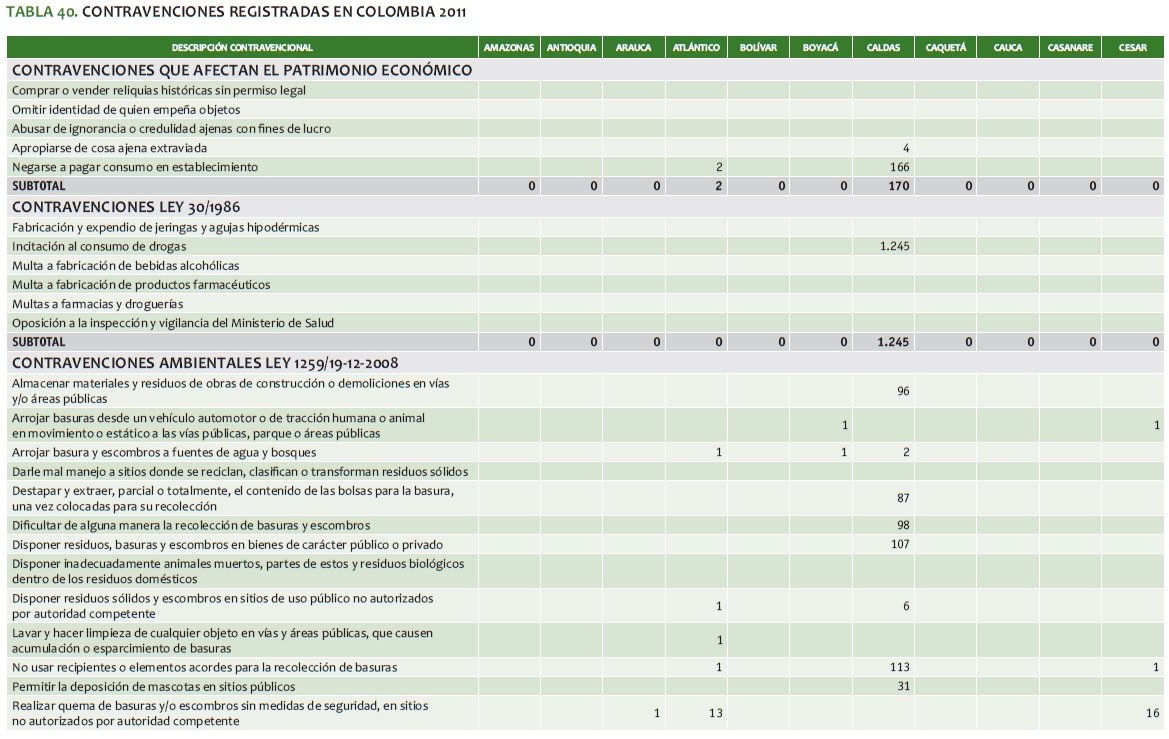Screen dimensions: 1169x739
Task: Select the 1.245 value in Incitación row
Action: (x=894, y=246)
